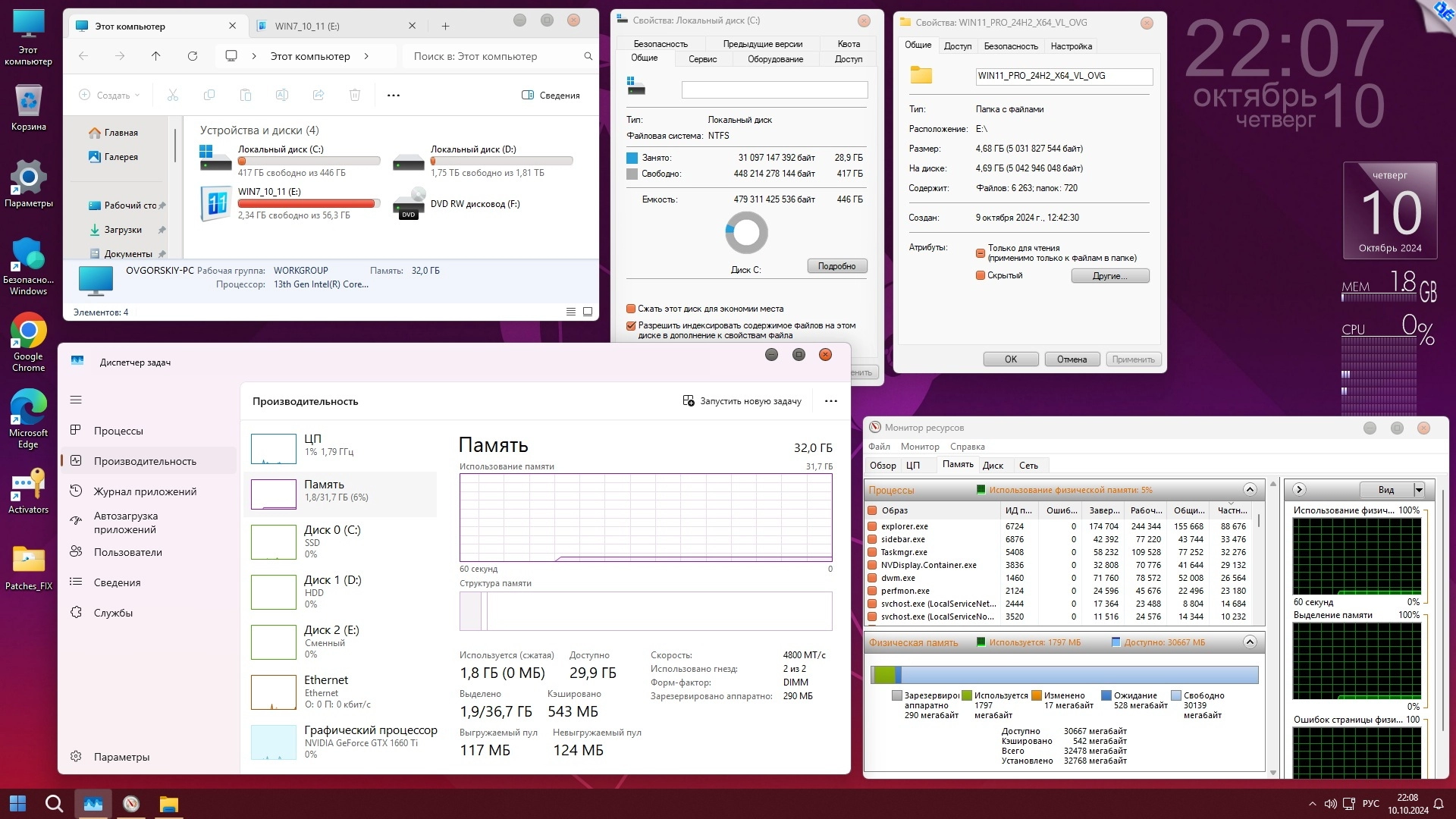
Task: Open the Hardware tab in disk properties
Action: point(775,59)
